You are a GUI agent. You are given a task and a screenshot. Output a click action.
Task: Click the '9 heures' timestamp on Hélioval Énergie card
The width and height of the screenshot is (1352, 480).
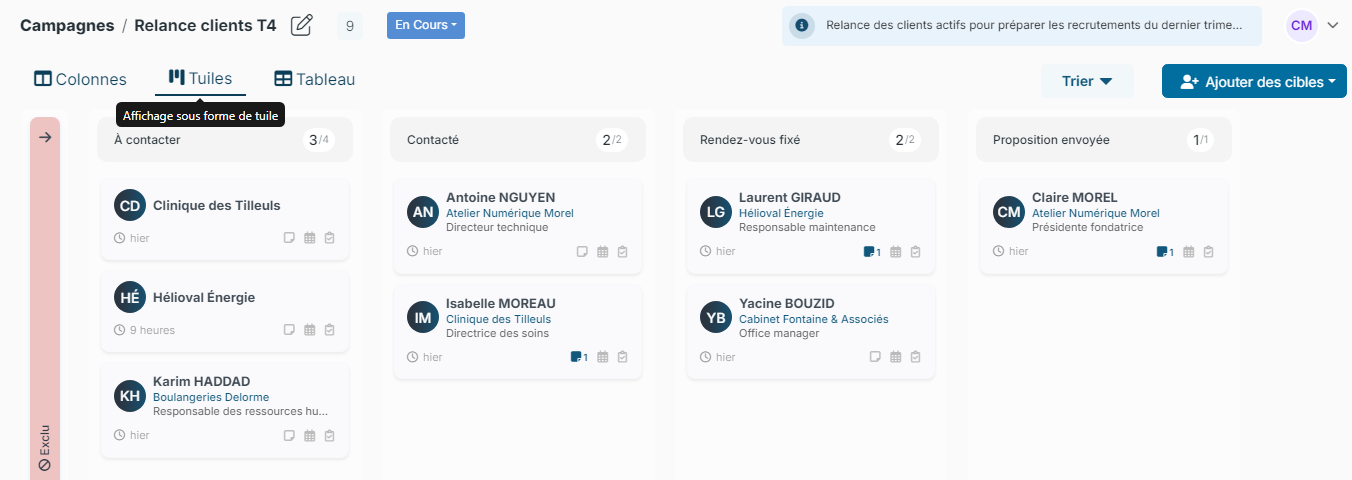(x=152, y=330)
